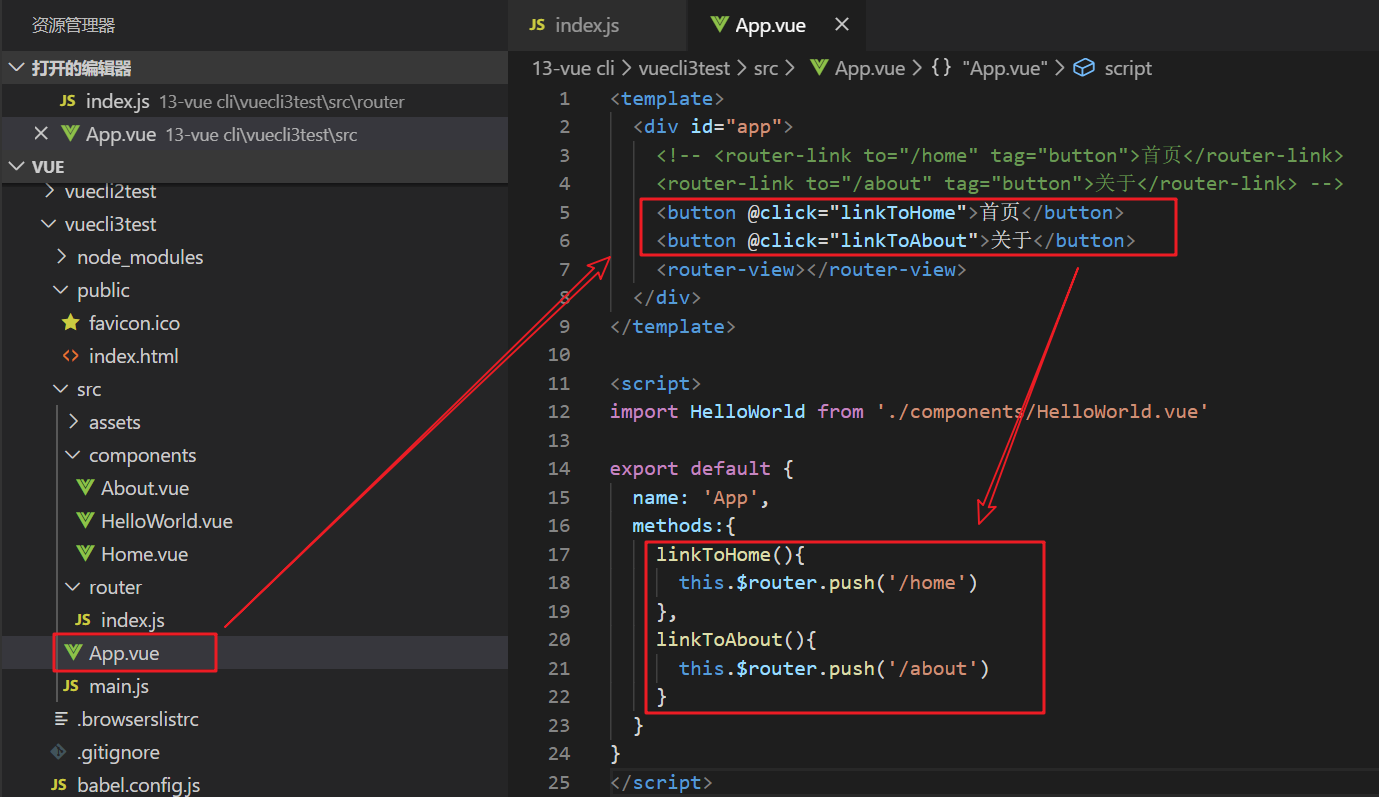This screenshot has height=797, width=1379.
Task: Click the script symbol icon in breadcrumb
Action: pos(1084,68)
